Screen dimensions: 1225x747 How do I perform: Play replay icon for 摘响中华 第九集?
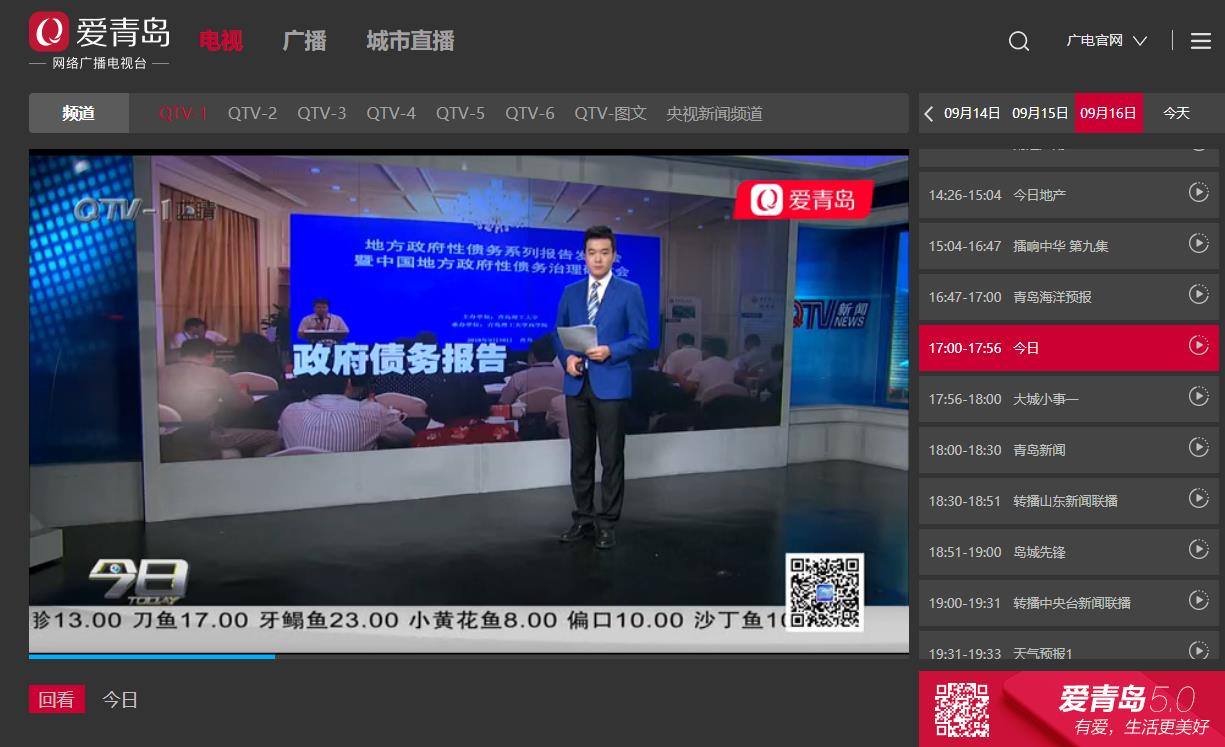coord(1198,243)
